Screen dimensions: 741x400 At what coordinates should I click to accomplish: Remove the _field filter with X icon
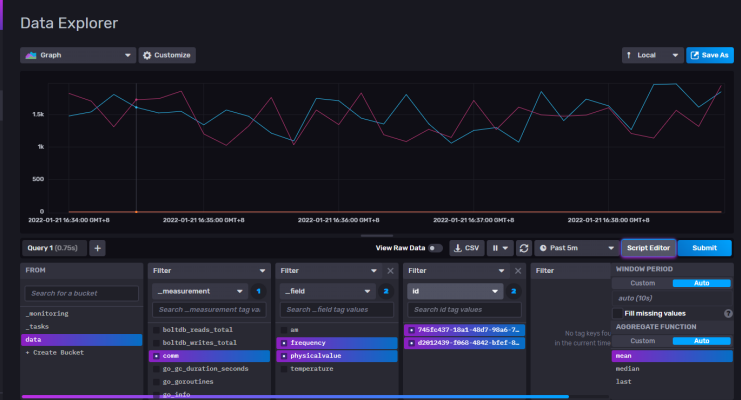[391, 270]
